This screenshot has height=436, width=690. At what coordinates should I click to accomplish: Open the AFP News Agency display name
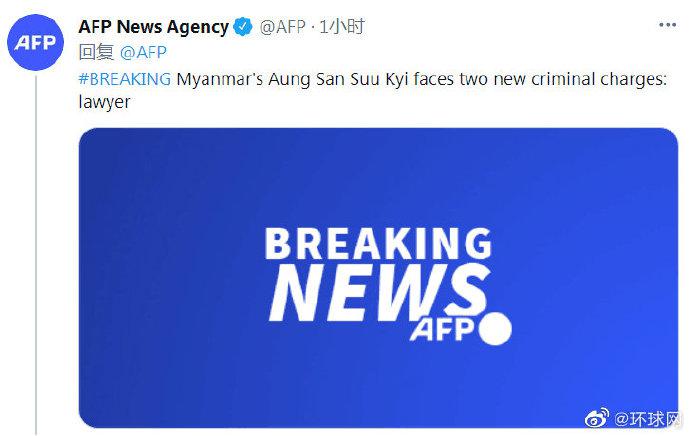point(153,27)
